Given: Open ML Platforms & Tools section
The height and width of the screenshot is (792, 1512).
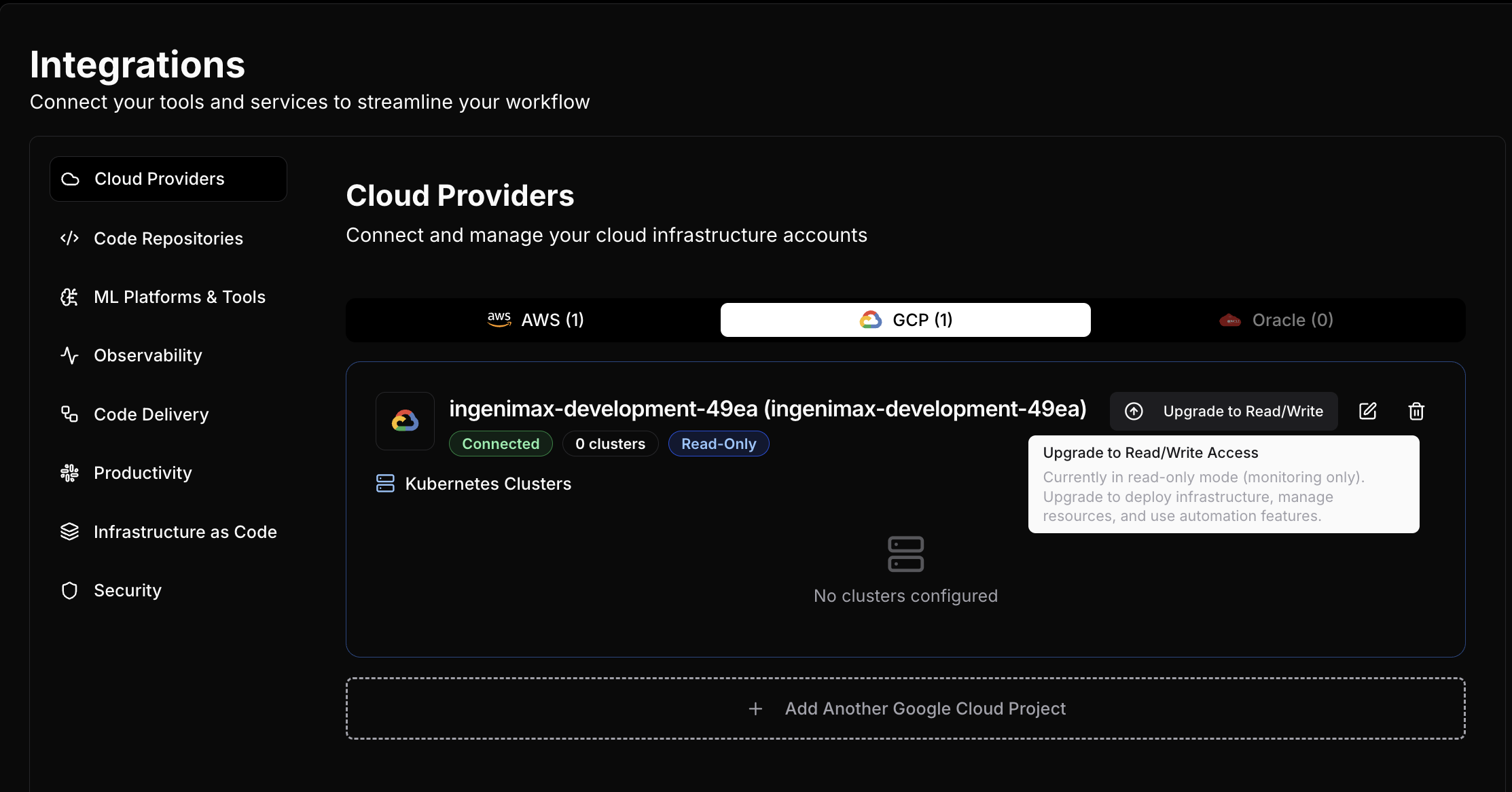Looking at the screenshot, I should tap(179, 297).
